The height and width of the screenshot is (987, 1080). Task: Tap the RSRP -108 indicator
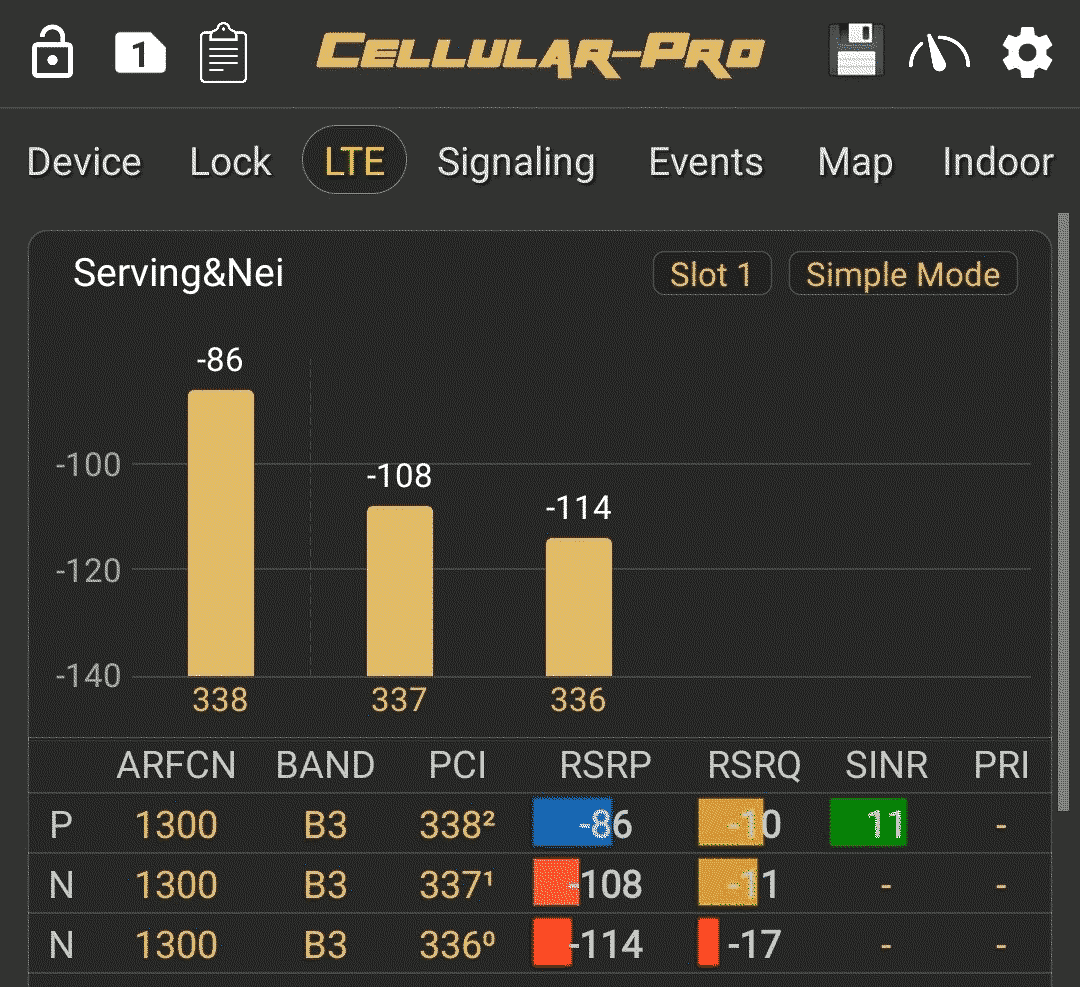(x=588, y=883)
